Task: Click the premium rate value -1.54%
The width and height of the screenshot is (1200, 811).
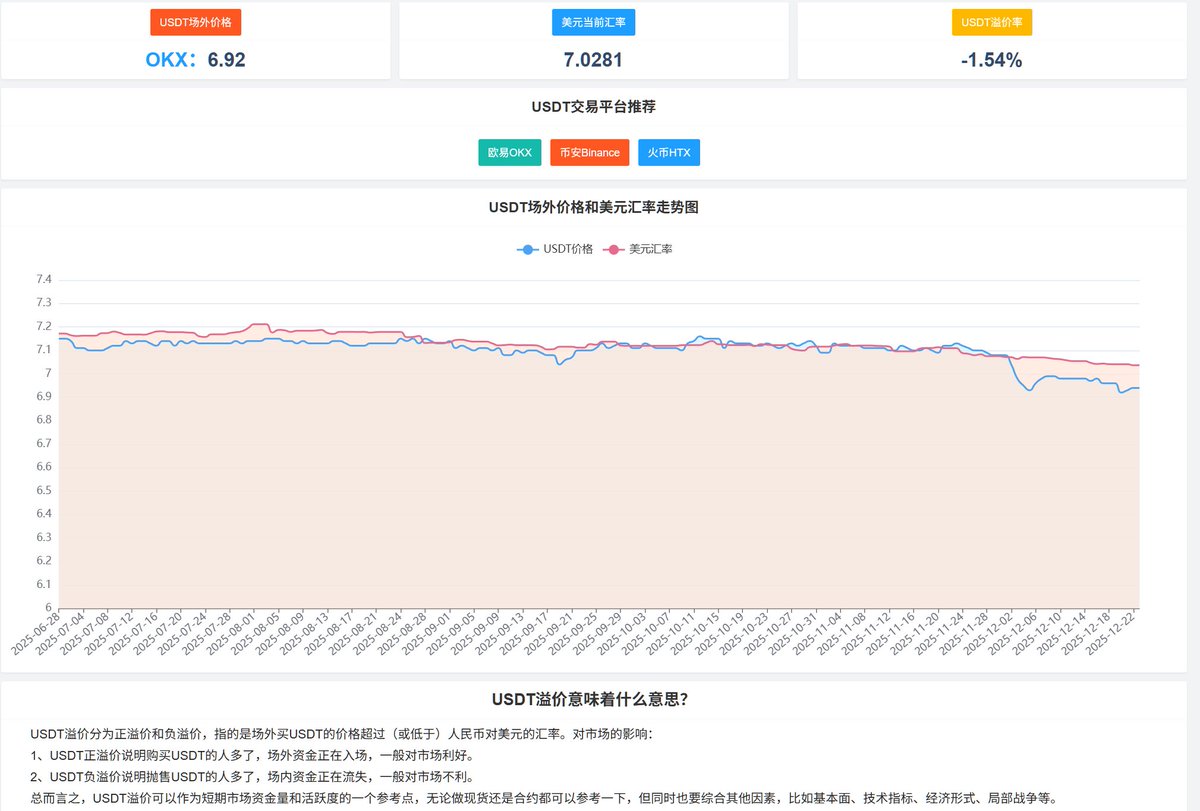Action: coord(992,60)
